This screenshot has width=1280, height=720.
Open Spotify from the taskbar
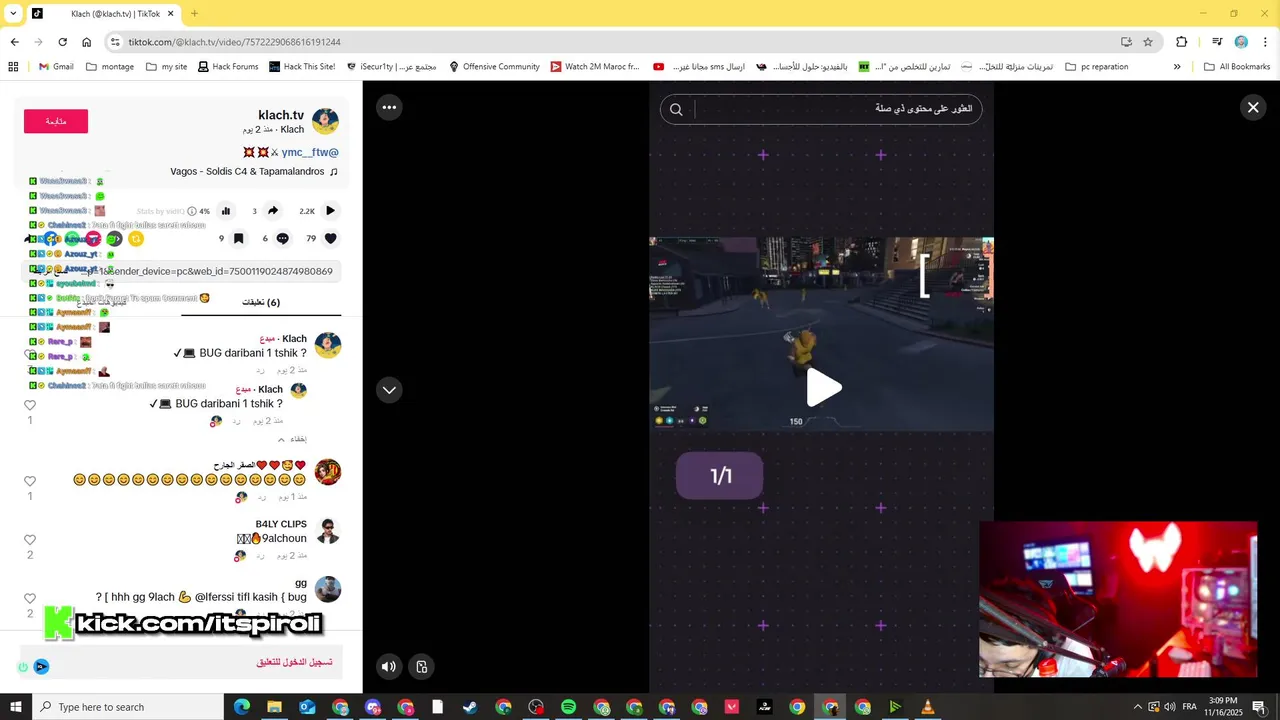568,707
